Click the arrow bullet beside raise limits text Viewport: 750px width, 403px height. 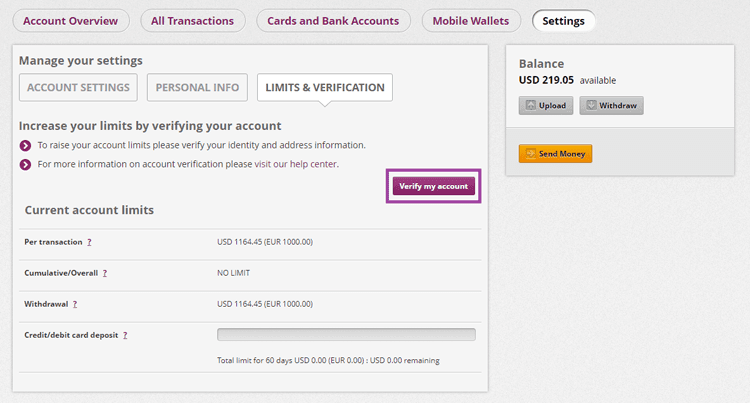click(x=25, y=145)
